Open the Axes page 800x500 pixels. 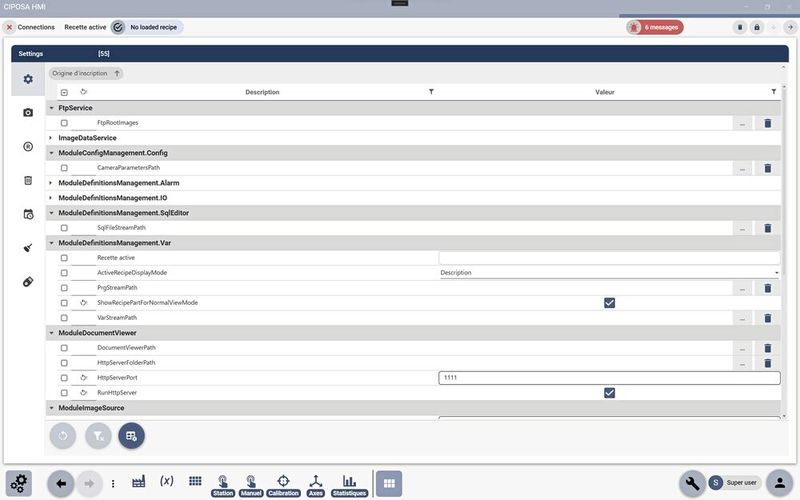point(316,485)
